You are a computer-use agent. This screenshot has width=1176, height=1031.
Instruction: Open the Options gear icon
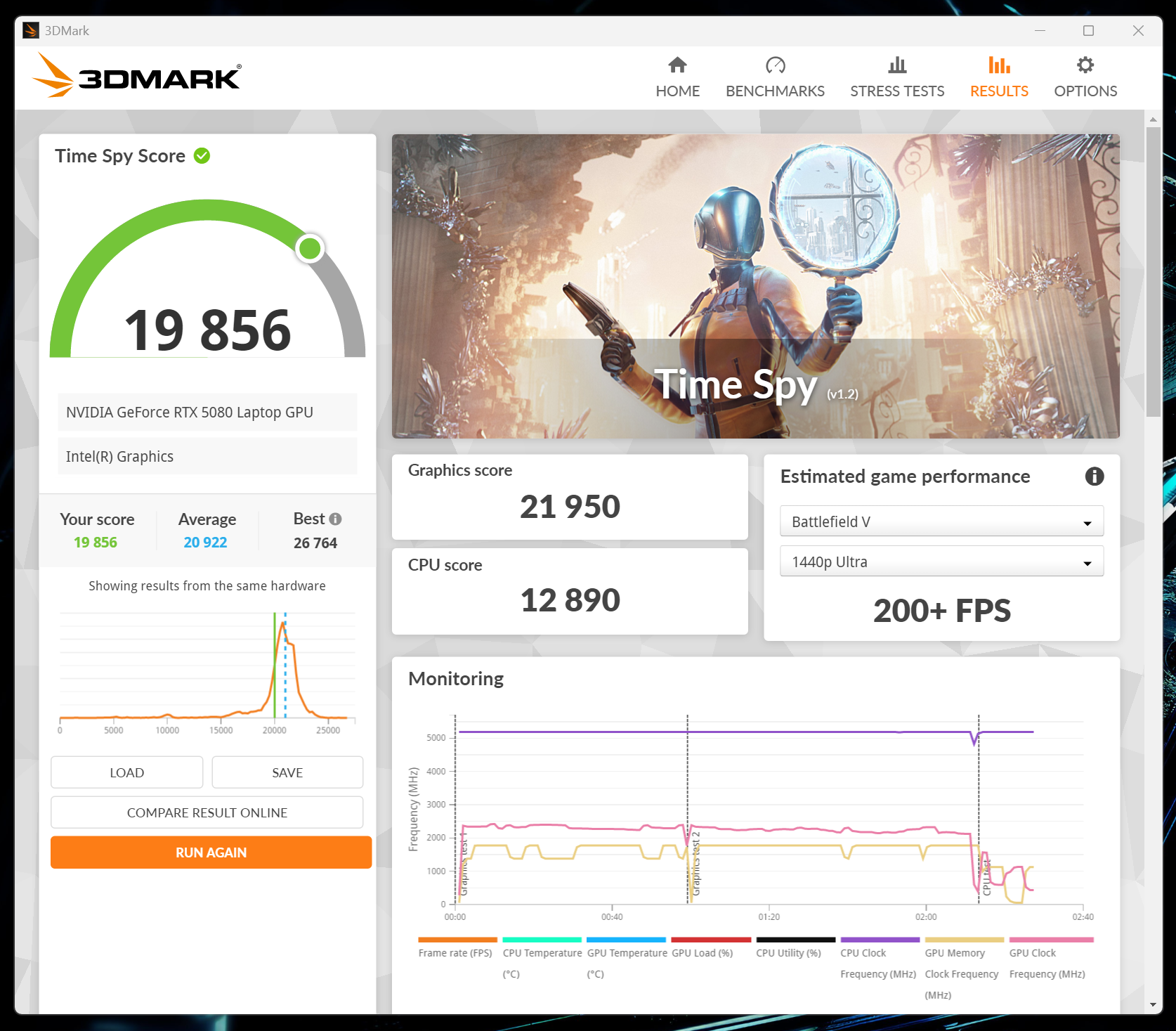1085,65
